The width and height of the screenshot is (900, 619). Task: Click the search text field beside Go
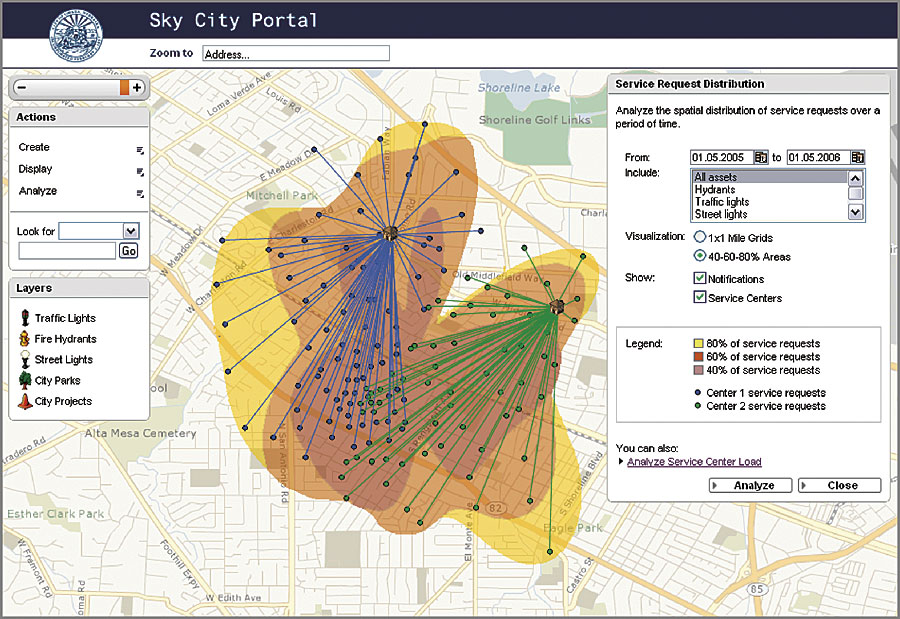coord(67,250)
